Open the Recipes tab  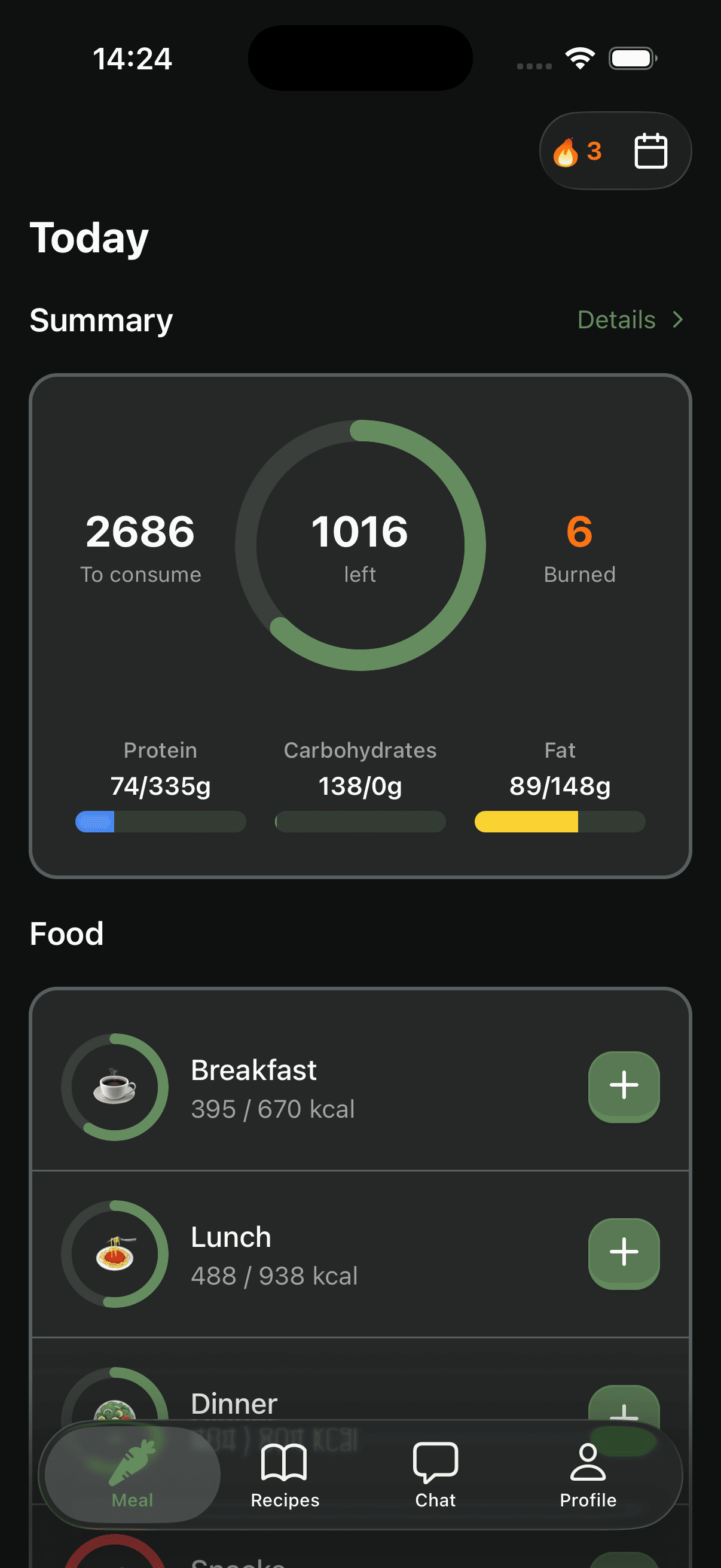285,1474
